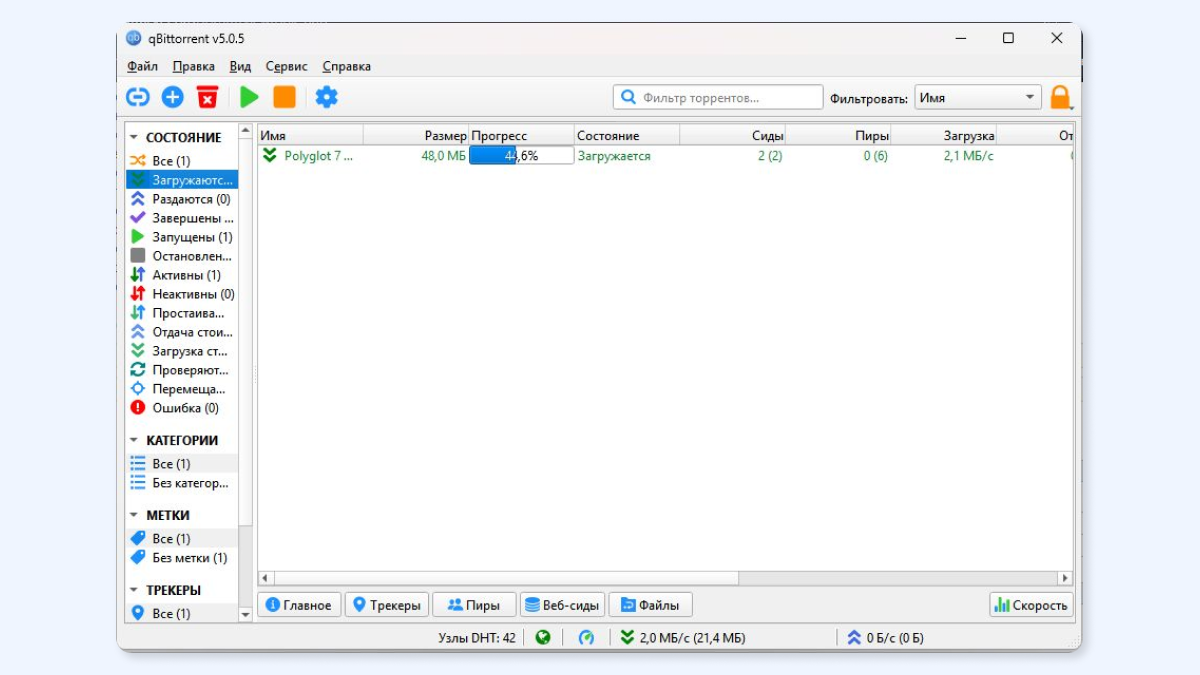
Task: Select the Загружаются state filter
Action: (x=182, y=180)
